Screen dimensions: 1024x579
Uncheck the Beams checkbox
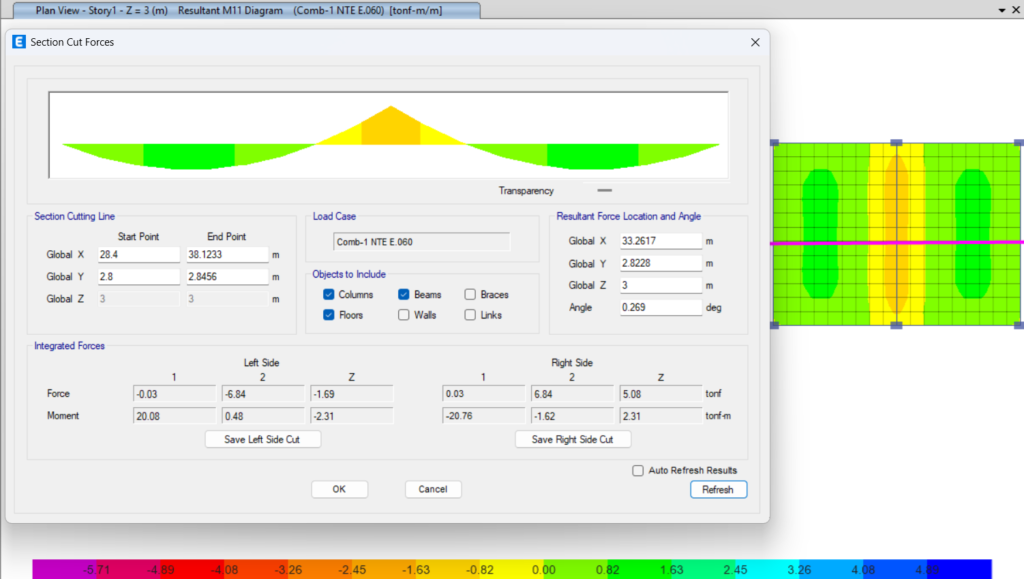point(404,295)
